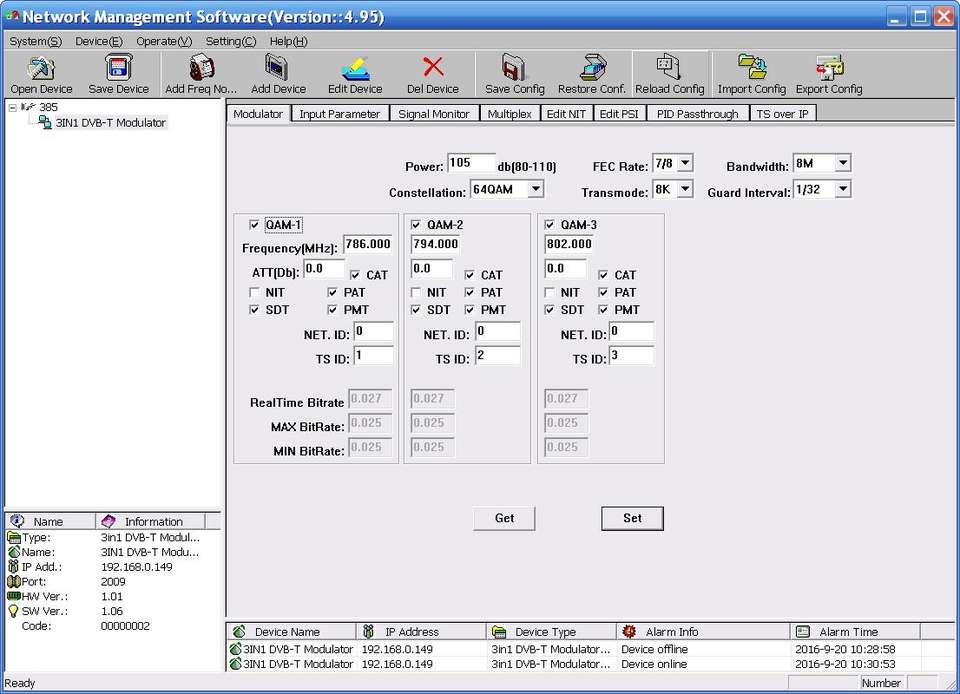Open the Constellation dropdown
This screenshot has height=694, width=960.
pyautogui.click(x=535, y=189)
